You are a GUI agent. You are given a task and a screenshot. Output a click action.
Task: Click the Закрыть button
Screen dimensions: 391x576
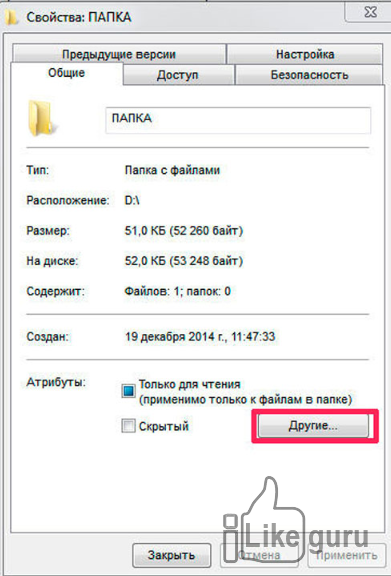click(171, 555)
